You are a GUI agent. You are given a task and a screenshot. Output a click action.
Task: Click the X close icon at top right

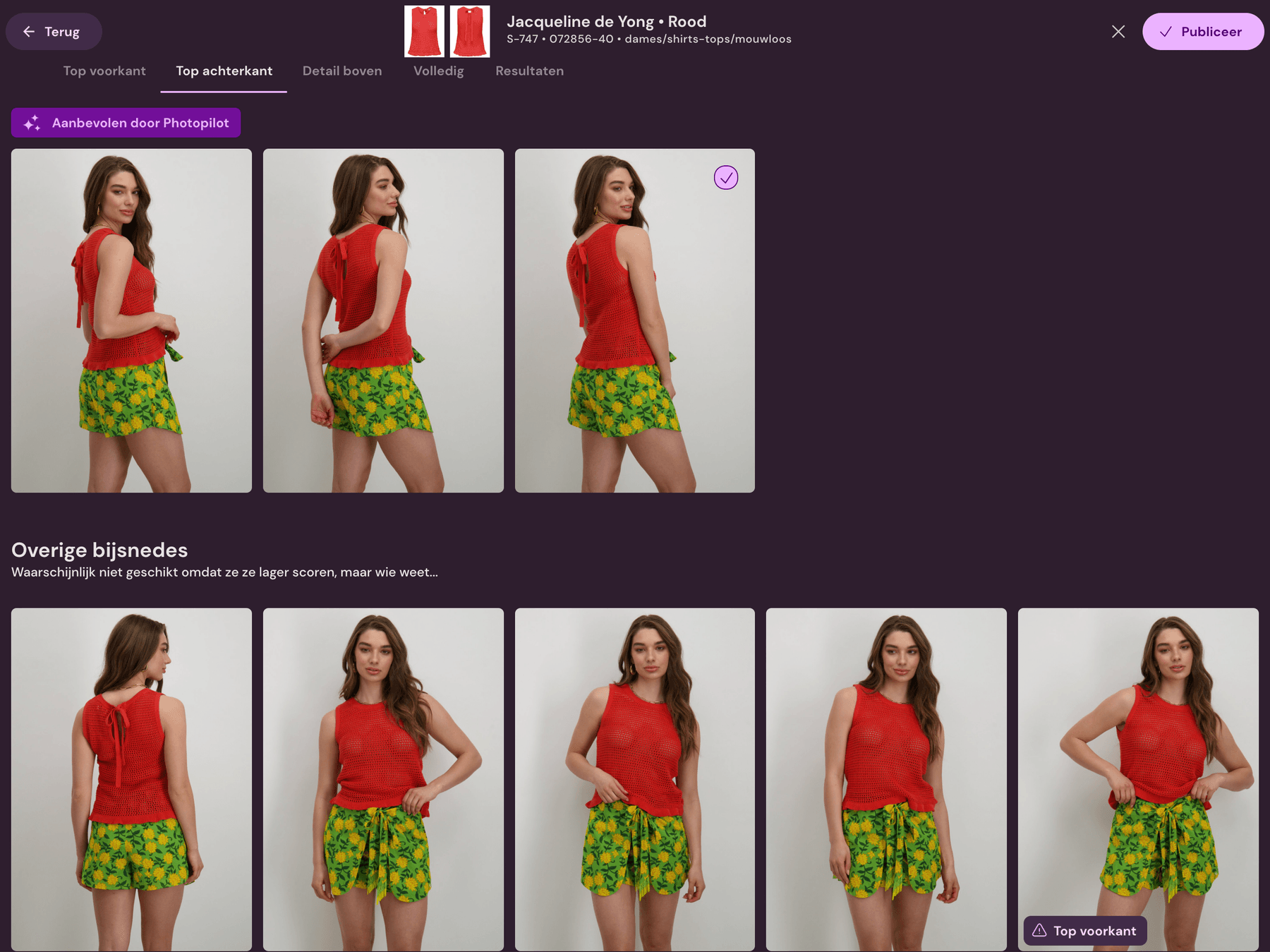click(x=1118, y=31)
